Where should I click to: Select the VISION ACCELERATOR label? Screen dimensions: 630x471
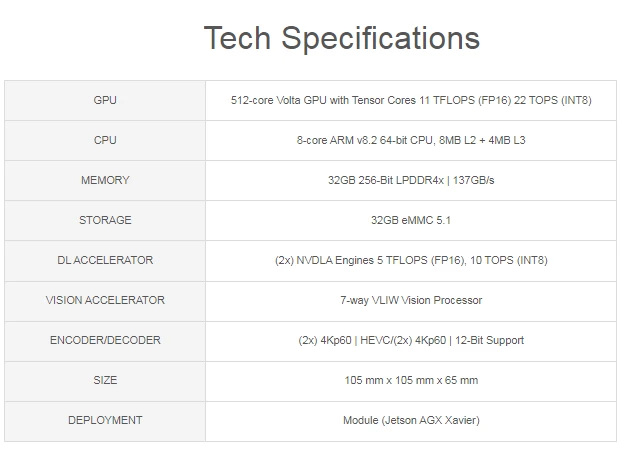(x=105, y=300)
